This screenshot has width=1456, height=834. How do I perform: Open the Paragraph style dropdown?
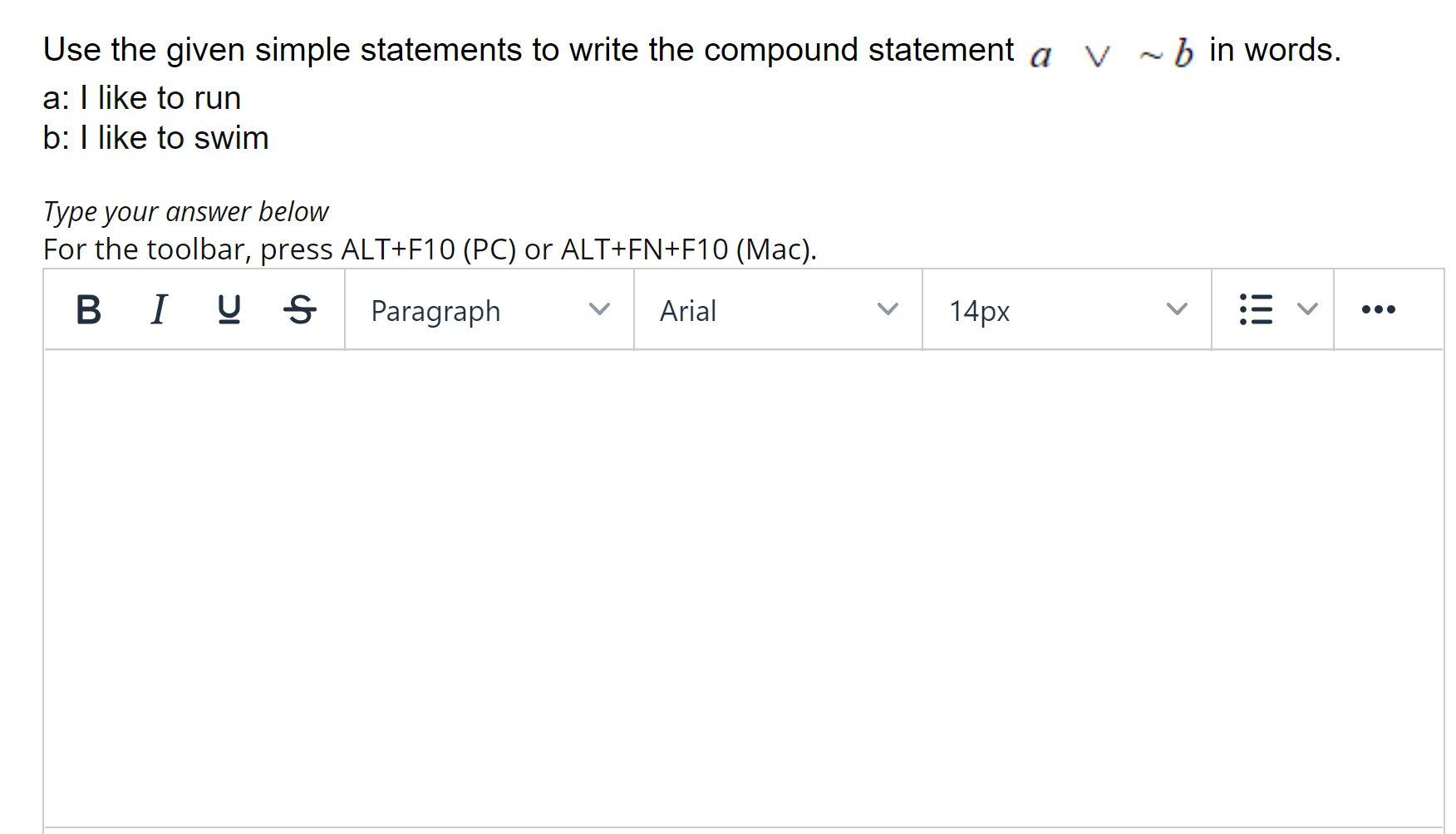[487, 310]
